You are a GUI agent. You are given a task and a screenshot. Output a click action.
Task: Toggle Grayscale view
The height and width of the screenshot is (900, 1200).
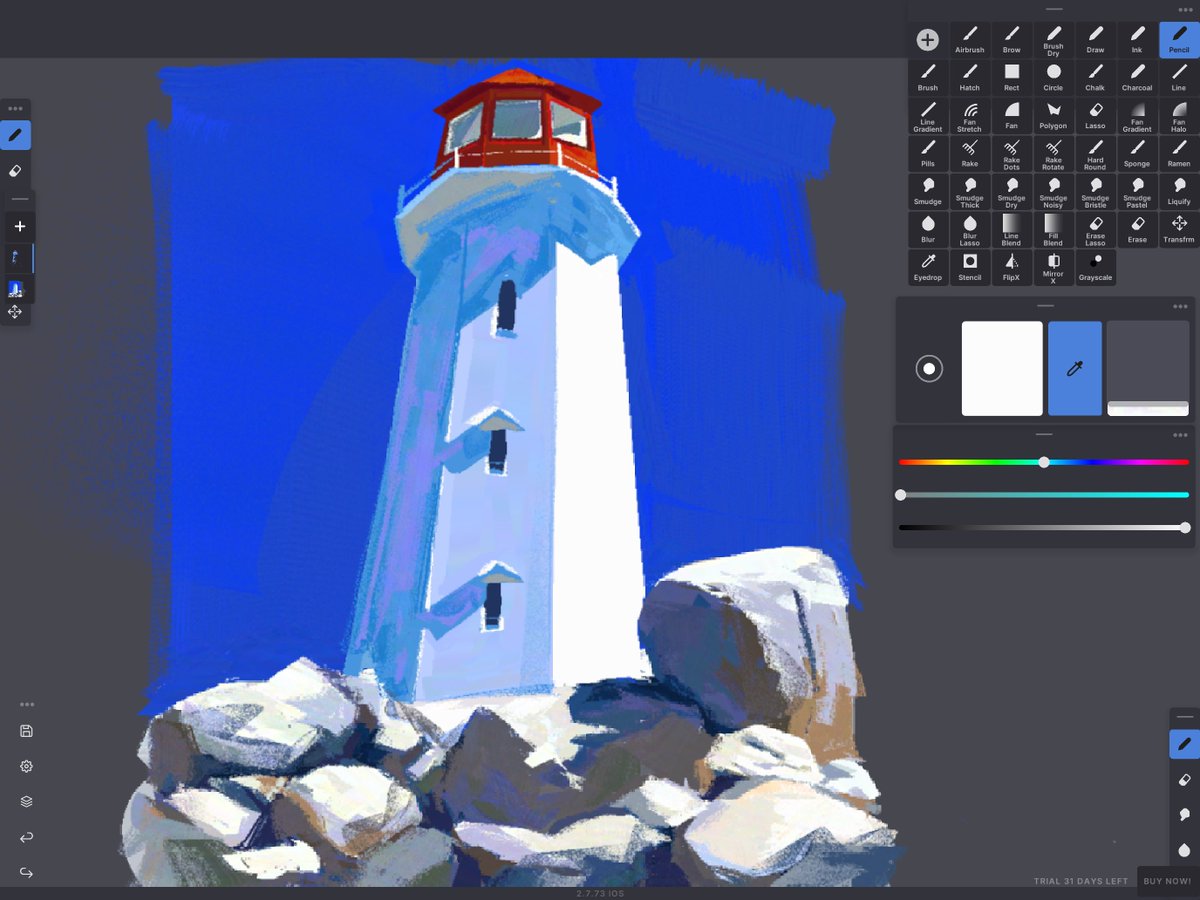pos(1095,268)
